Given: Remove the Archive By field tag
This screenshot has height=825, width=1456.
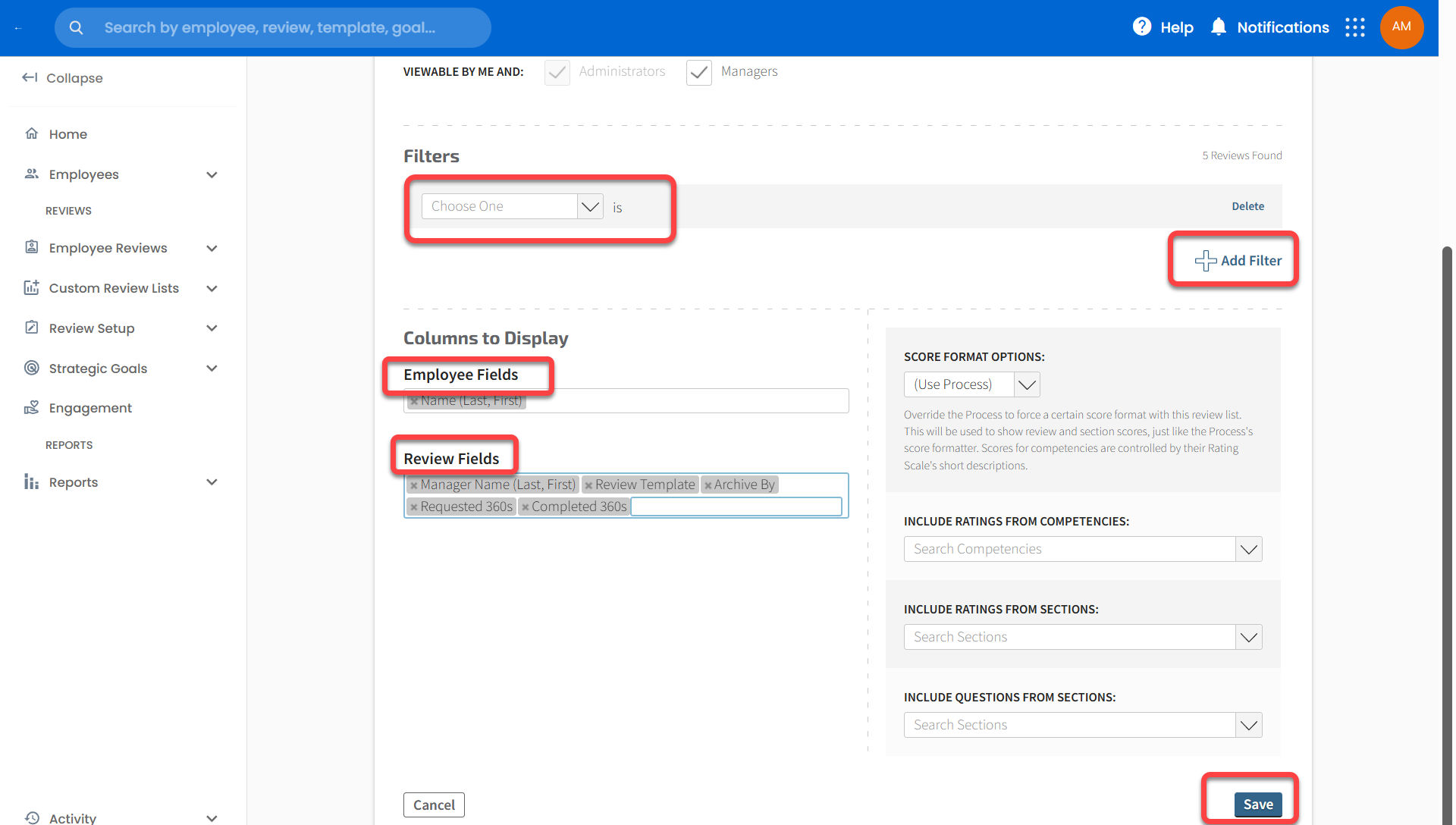Looking at the screenshot, I should (708, 485).
